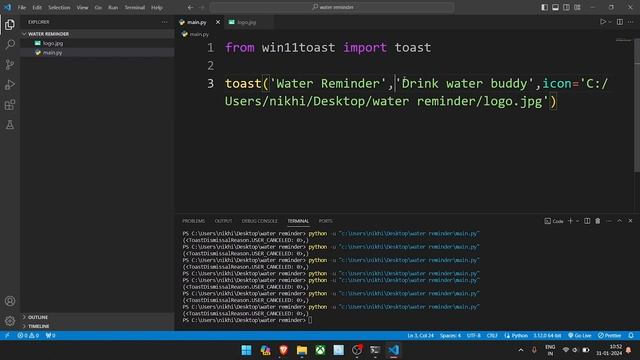
Task: Go forward with the right arrow
Action: (x=202, y=7)
